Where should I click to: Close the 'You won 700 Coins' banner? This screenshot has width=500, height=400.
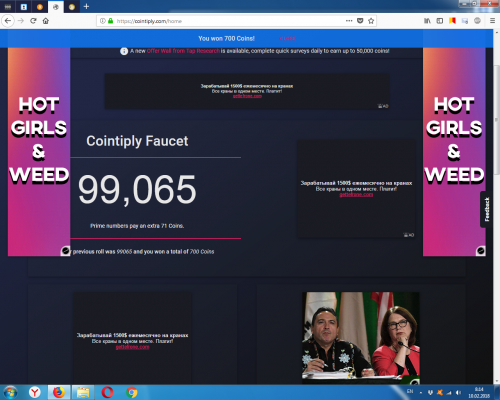click(287, 39)
